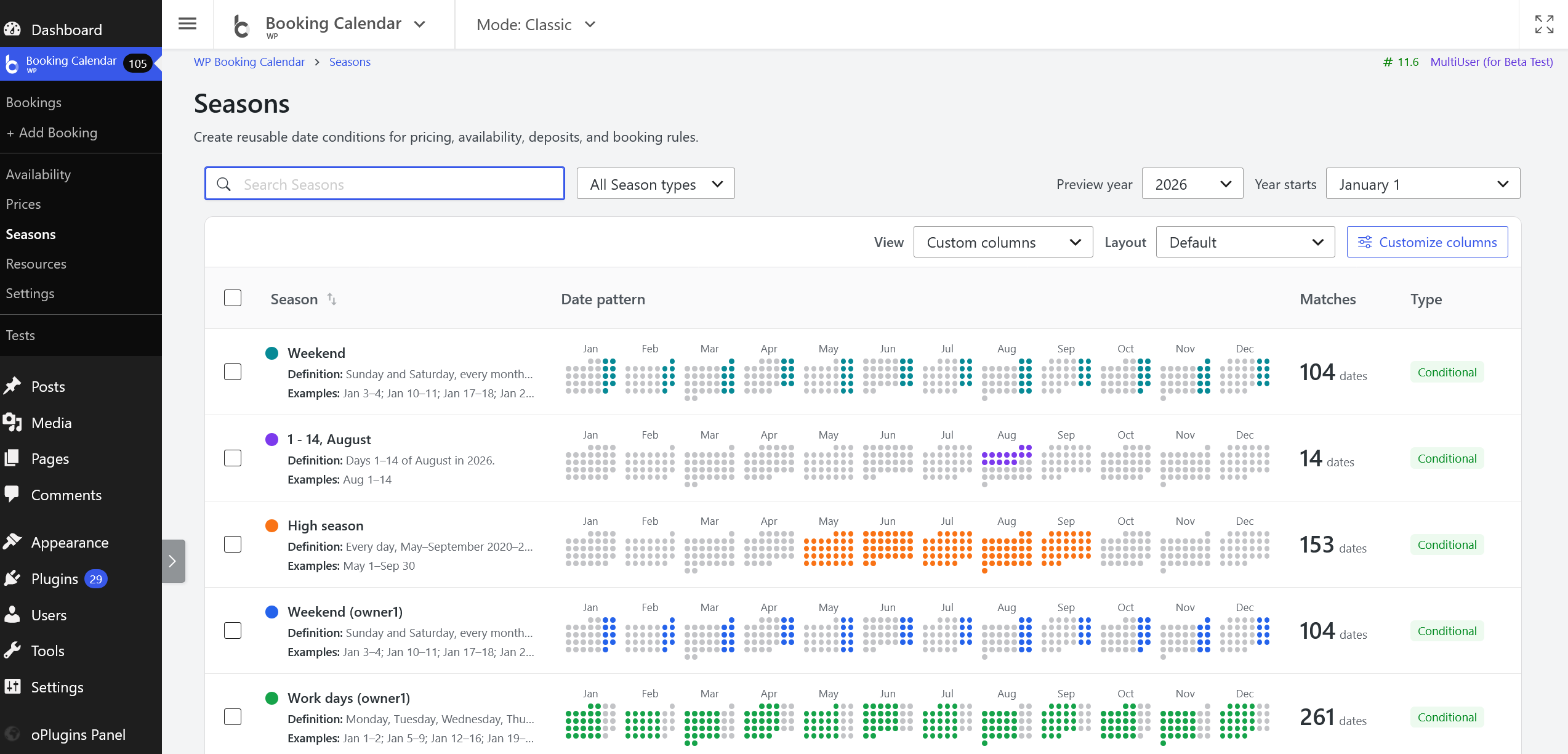This screenshot has width=1568, height=754.
Task: Click the WordPress Settings sliders icon
Action: [12, 687]
